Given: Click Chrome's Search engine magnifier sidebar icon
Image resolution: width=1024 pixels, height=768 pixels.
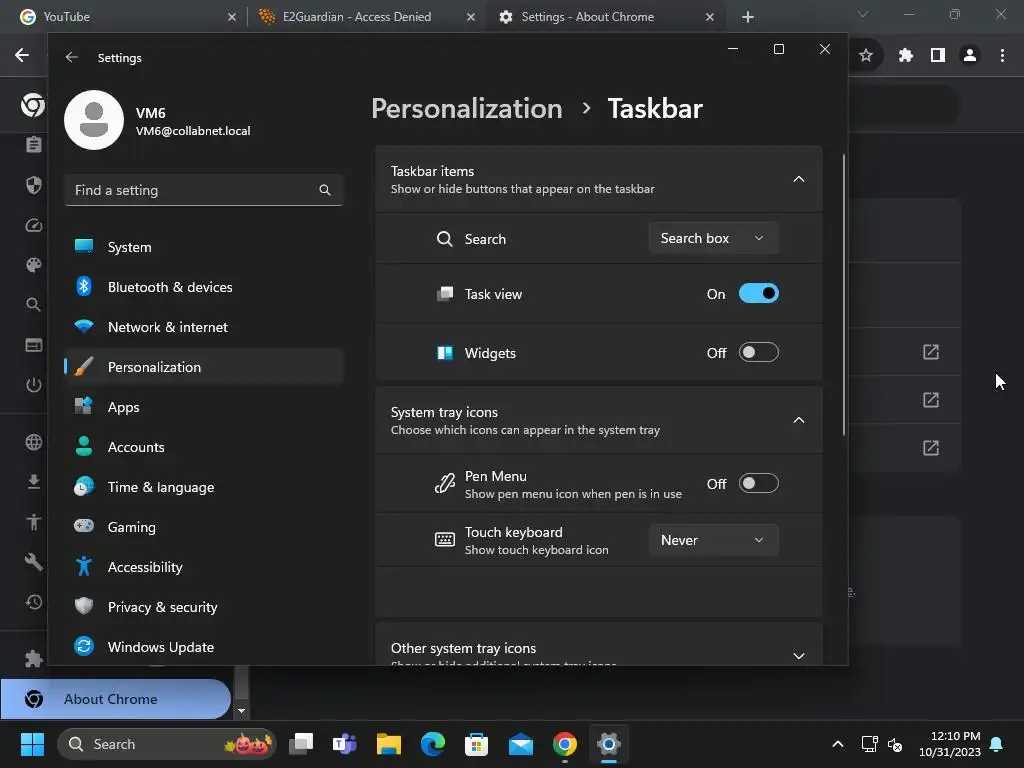Looking at the screenshot, I should pos(33,304).
